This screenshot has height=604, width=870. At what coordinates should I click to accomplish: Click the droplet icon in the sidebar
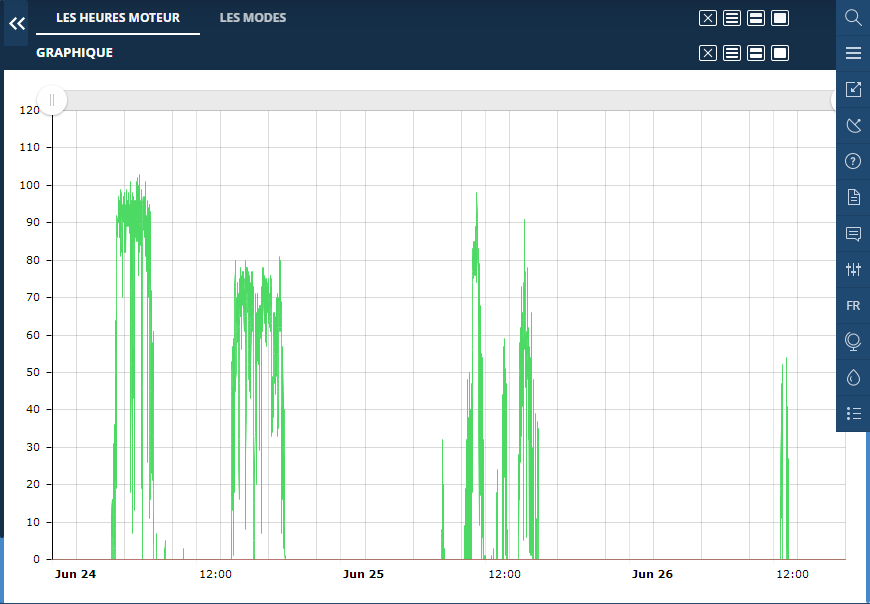pyautogui.click(x=853, y=377)
